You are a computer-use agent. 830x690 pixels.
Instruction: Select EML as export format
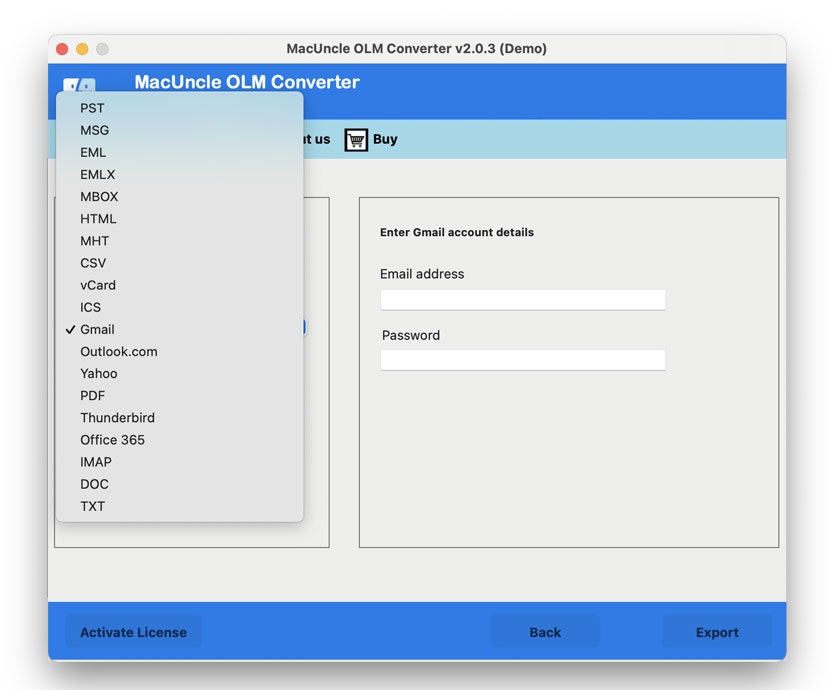click(x=92, y=152)
